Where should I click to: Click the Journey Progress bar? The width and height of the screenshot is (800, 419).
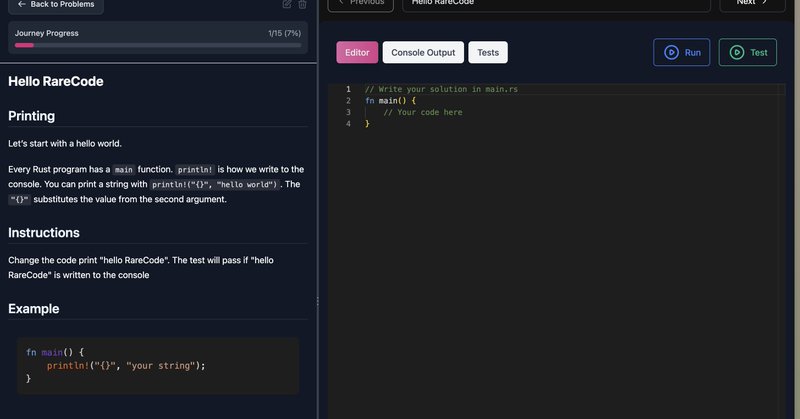pyautogui.click(x=158, y=45)
